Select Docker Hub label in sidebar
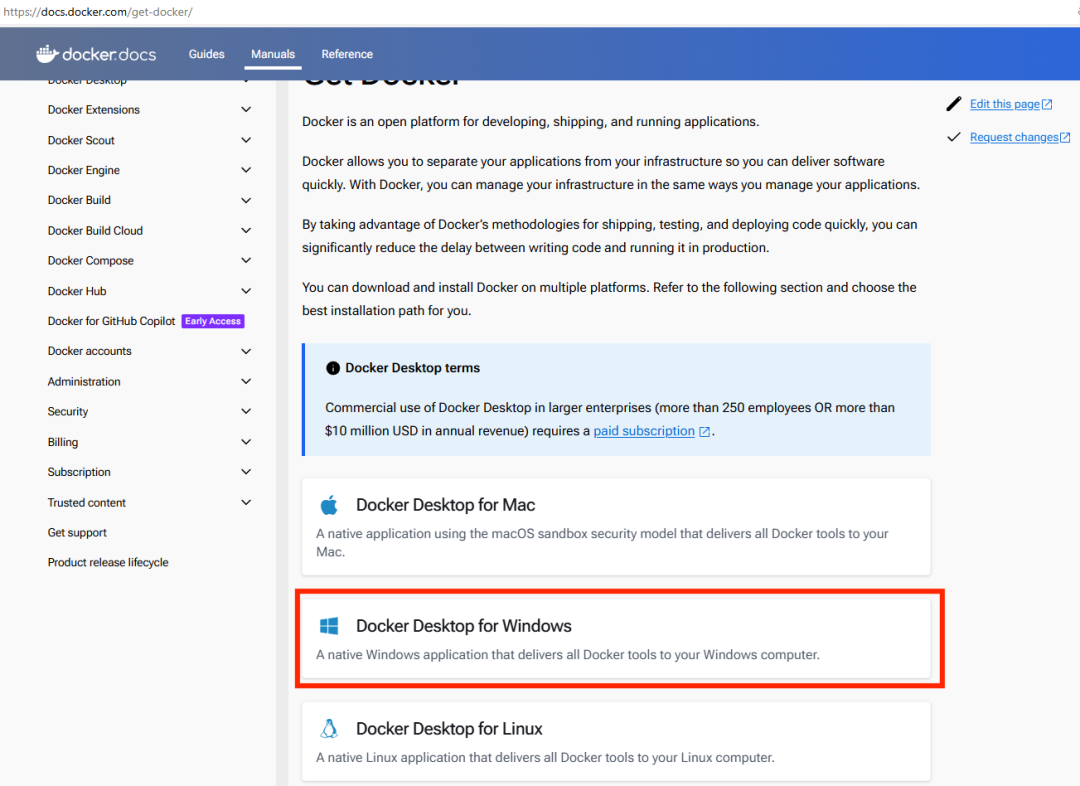This screenshot has height=786, width=1080. (x=77, y=291)
